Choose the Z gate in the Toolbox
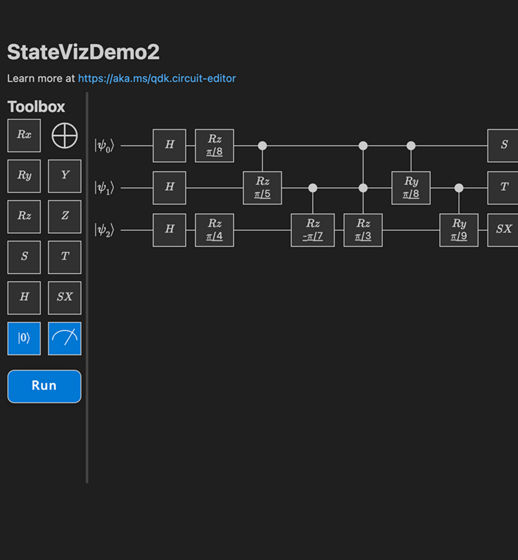 pos(65,216)
